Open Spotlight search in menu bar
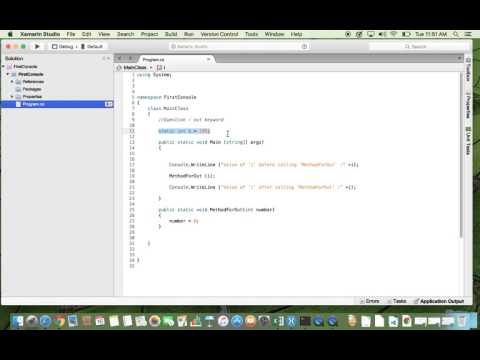This screenshot has width=480, height=360. [x=456, y=34]
